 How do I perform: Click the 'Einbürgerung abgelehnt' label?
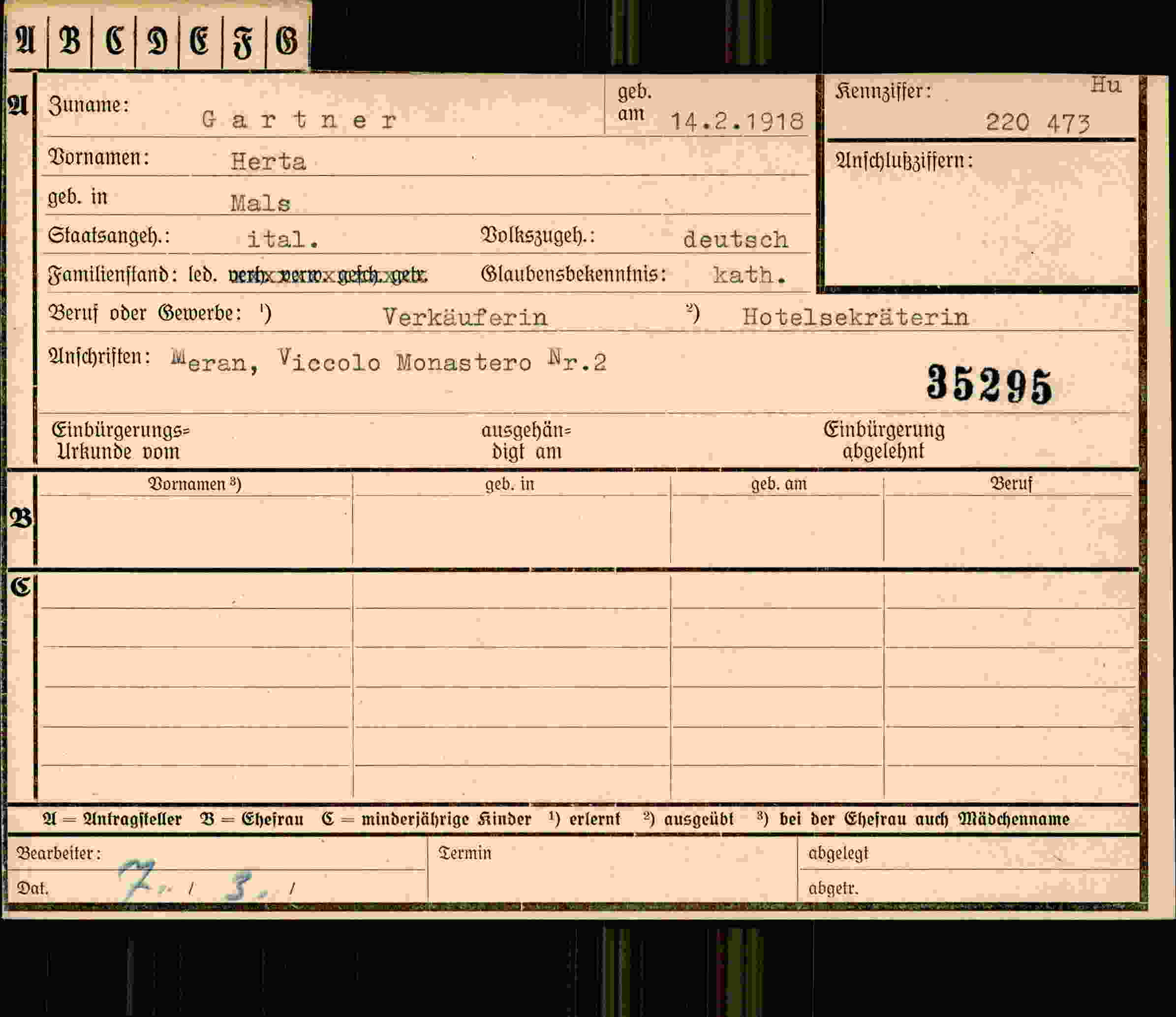click(x=884, y=440)
